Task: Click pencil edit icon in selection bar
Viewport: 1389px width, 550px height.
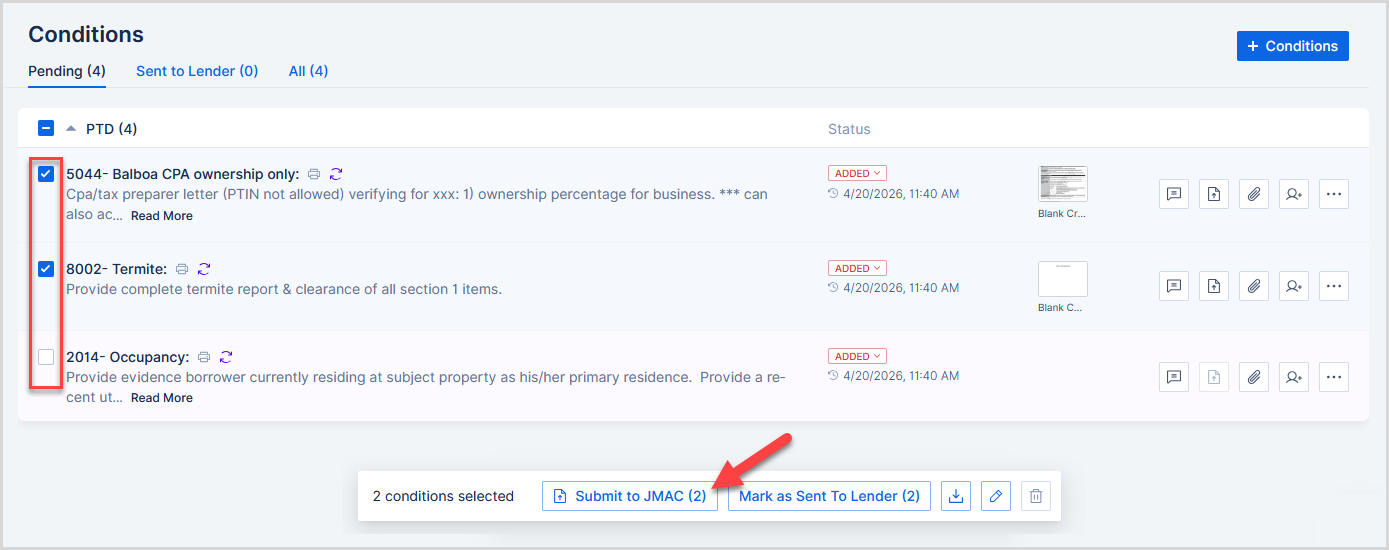Action: coord(996,496)
